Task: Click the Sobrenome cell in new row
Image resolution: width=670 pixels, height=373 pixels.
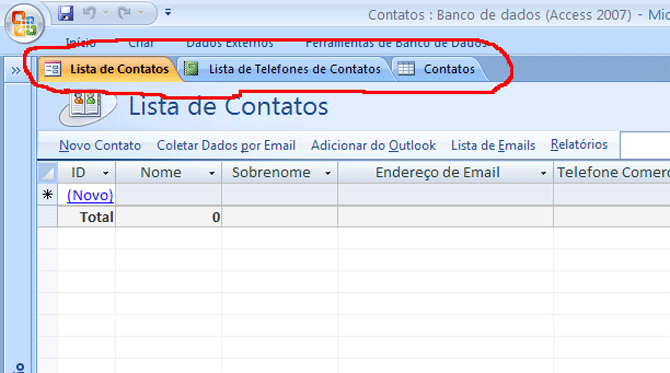Action: [x=280, y=195]
